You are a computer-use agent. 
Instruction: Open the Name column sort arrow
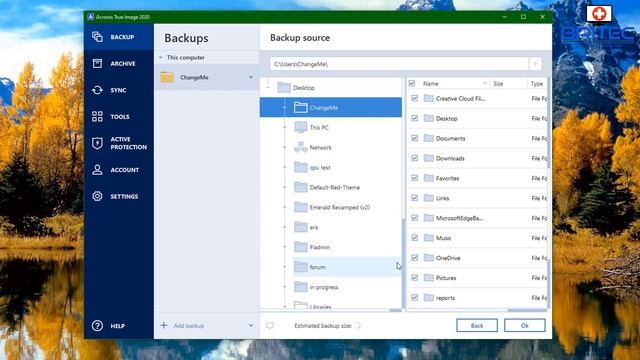(x=484, y=83)
